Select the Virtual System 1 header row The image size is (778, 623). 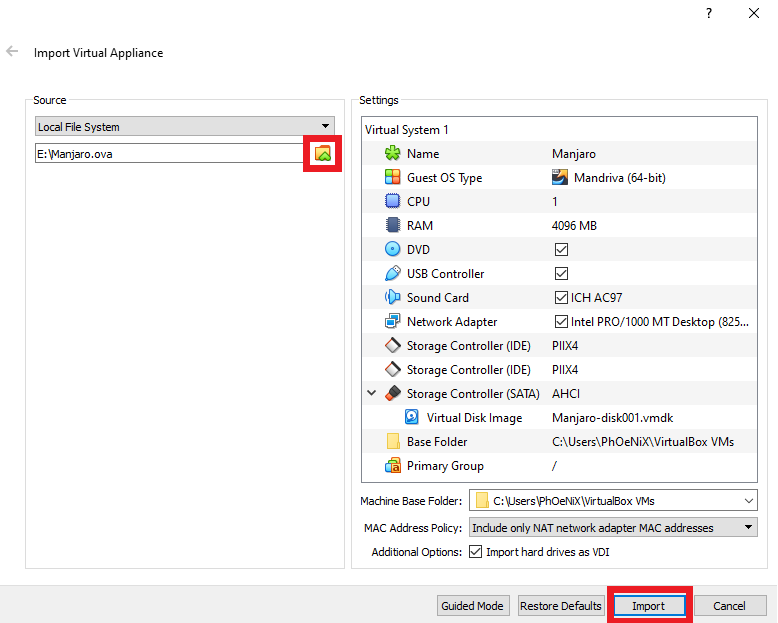tap(559, 129)
